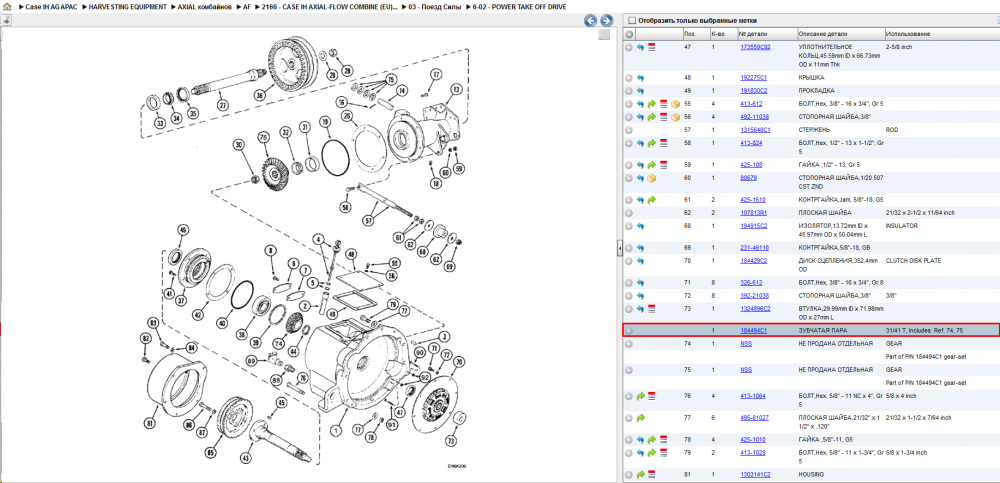Open part number link 173559C92

[x=755, y=47]
